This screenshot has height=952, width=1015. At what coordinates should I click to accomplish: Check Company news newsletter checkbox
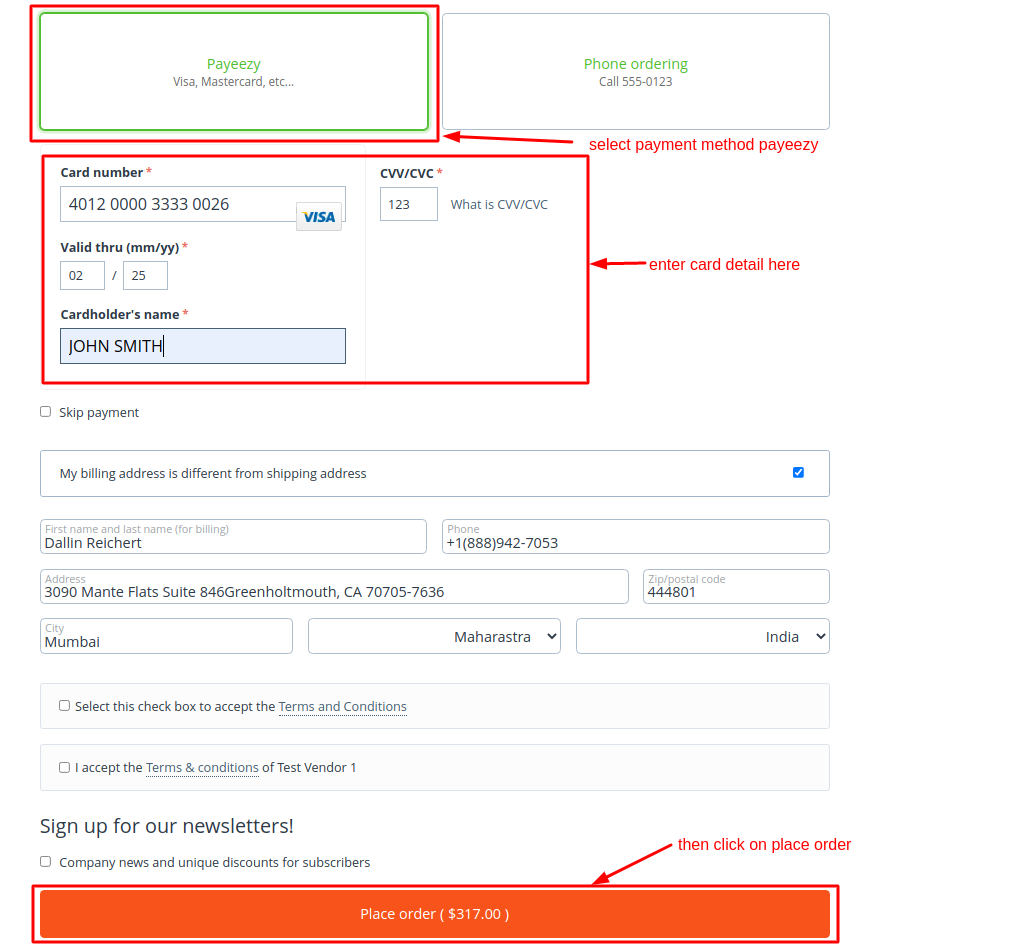pyautogui.click(x=45, y=861)
